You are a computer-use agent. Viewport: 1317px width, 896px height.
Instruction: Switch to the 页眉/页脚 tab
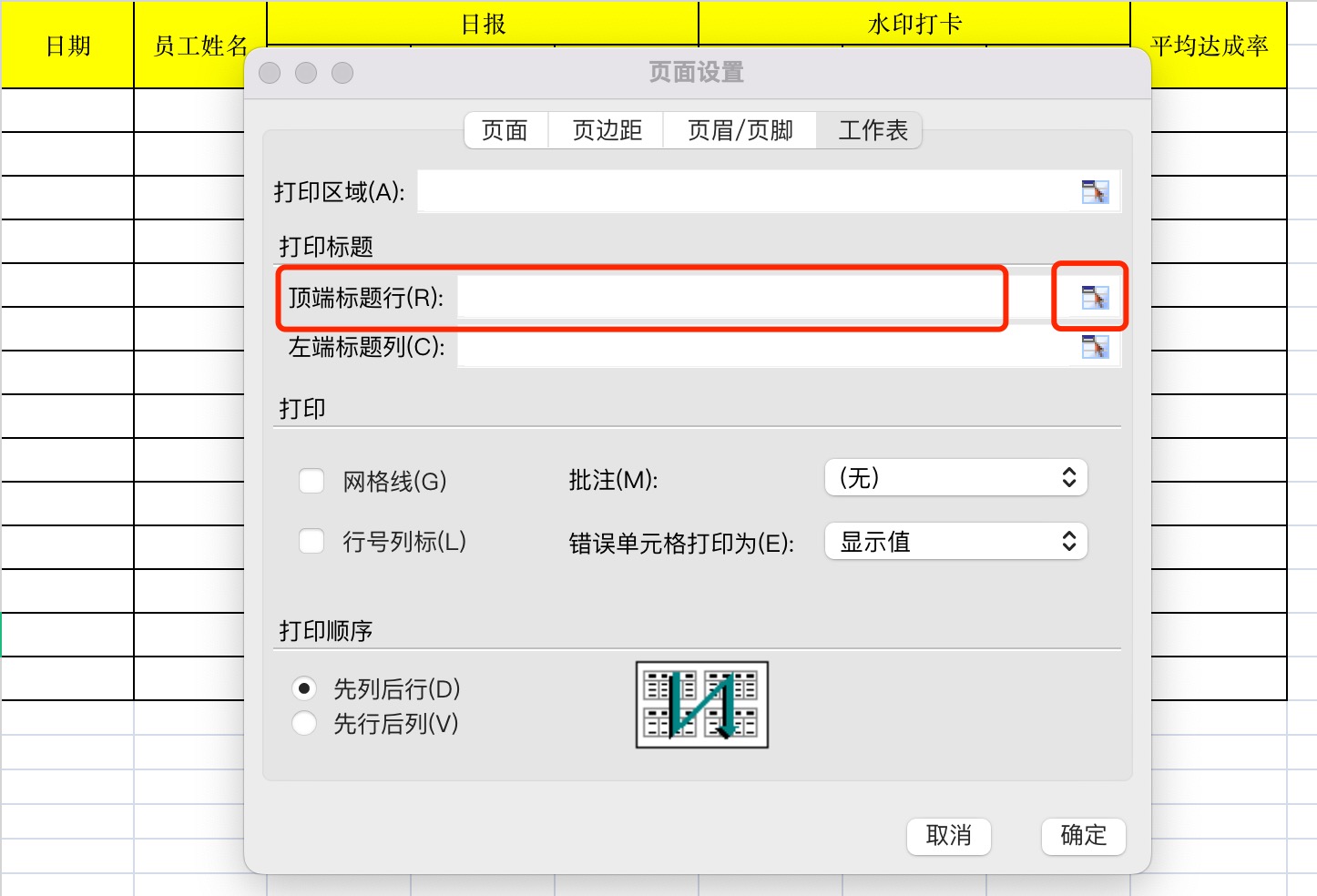(x=740, y=130)
